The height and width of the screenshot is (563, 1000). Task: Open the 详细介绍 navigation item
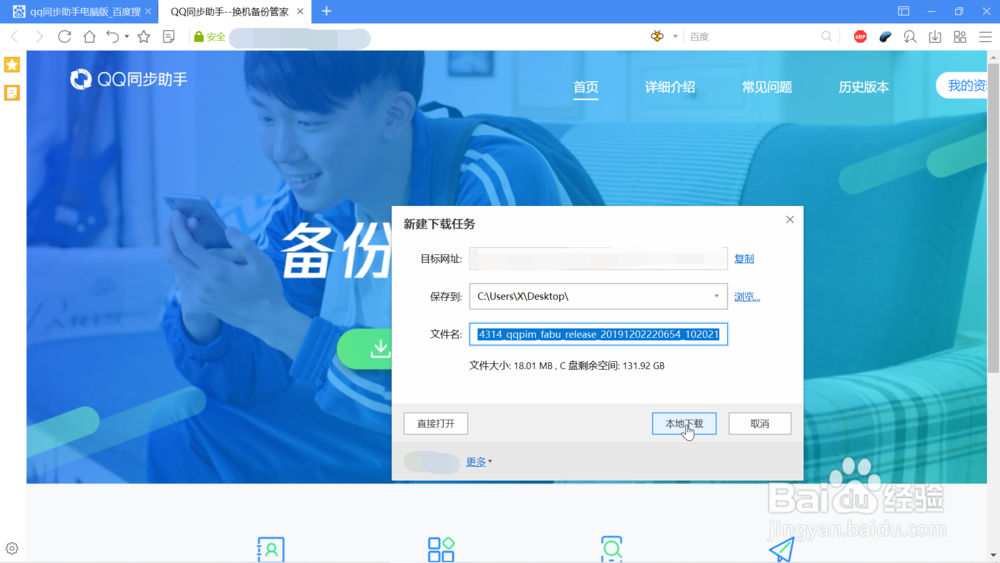click(670, 87)
